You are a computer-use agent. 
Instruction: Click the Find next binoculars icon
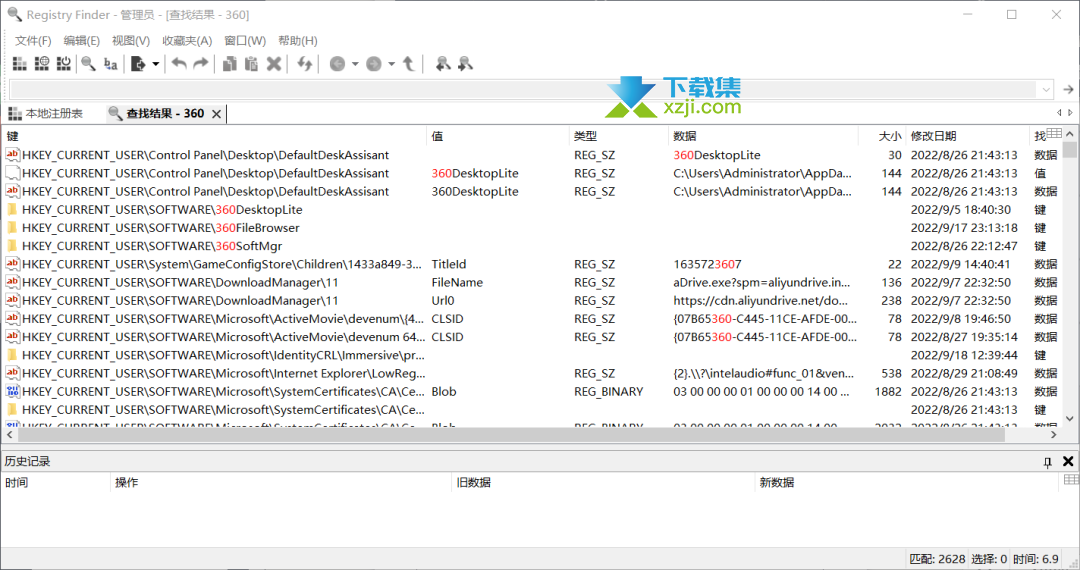465,64
